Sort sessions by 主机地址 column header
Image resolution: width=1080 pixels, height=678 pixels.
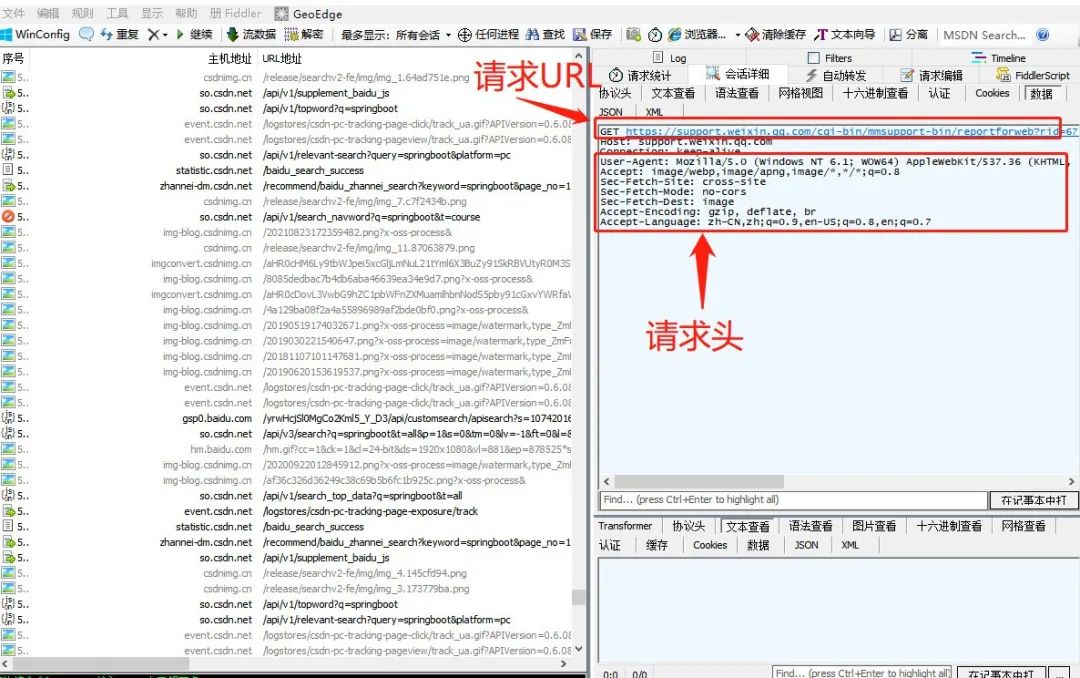[x=230, y=59]
